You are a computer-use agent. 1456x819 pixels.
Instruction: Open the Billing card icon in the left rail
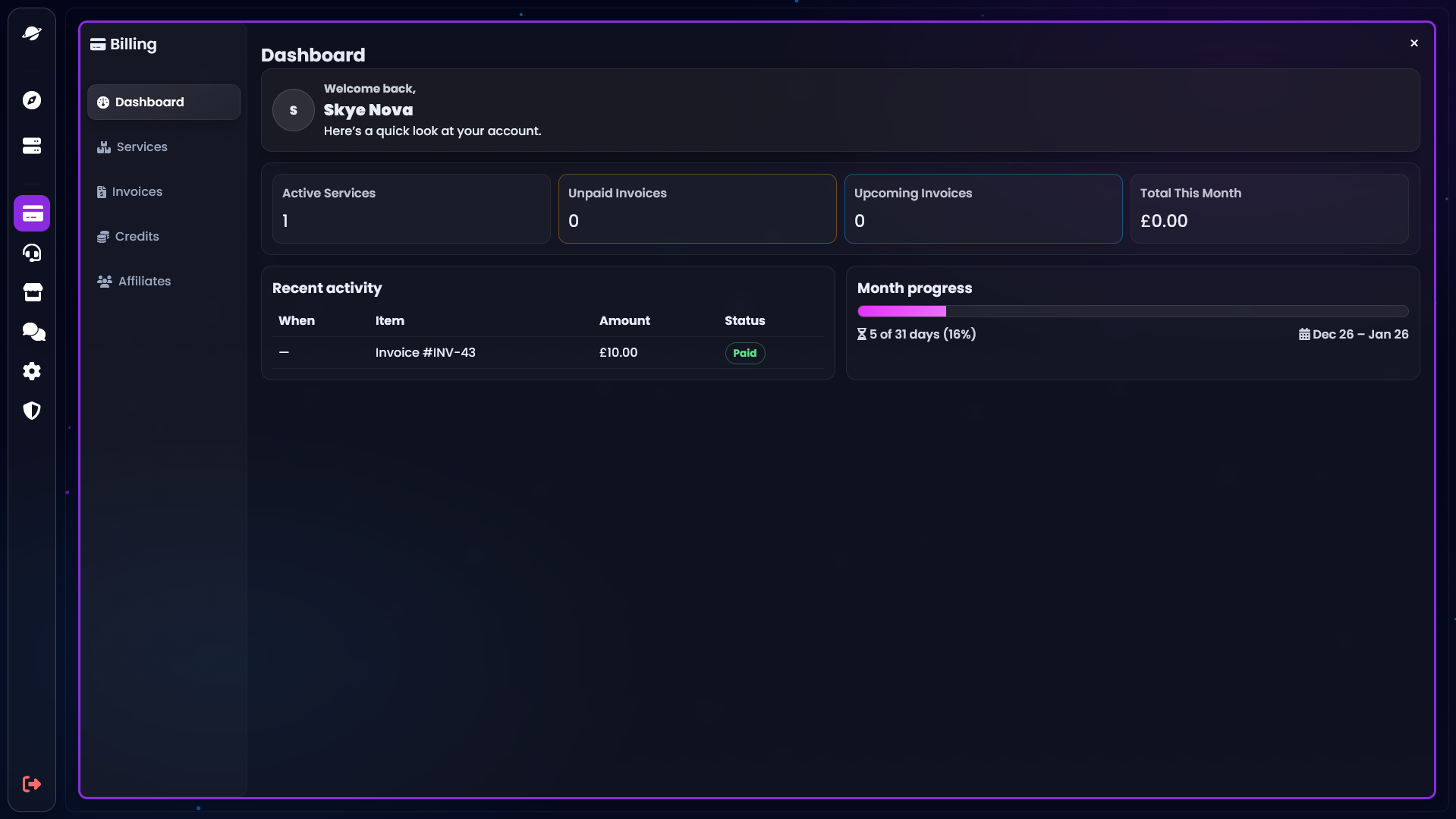(x=32, y=213)
